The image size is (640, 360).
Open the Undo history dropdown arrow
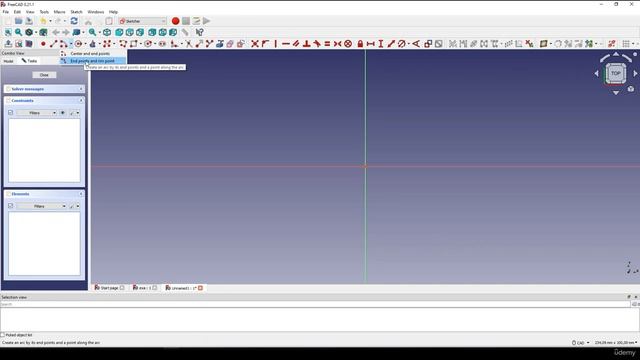click(x=50, y=21)
